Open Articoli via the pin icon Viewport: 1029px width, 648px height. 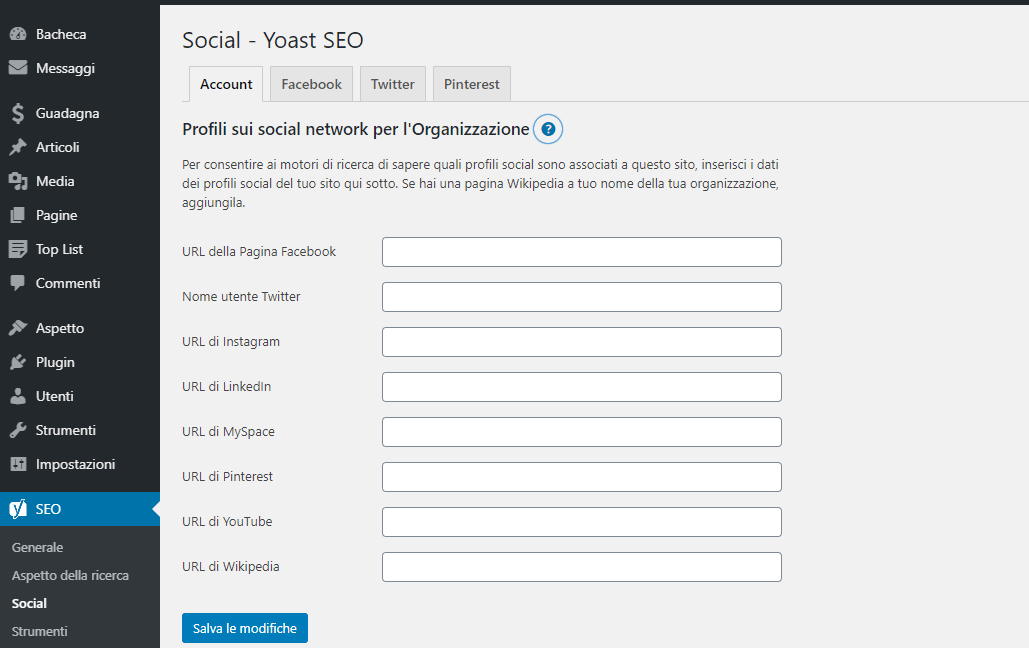18,147
